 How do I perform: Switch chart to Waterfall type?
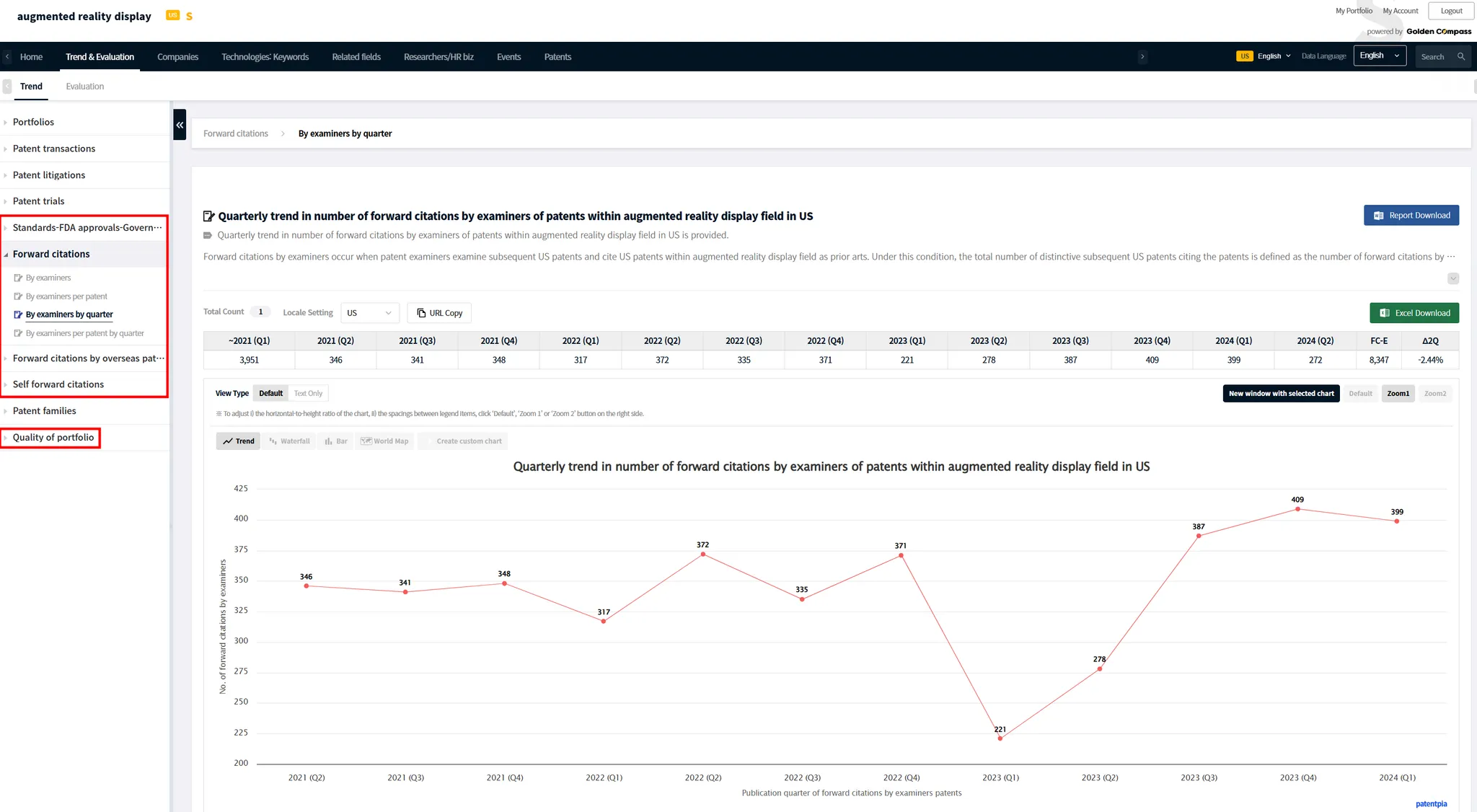click(x=289, y=441)
